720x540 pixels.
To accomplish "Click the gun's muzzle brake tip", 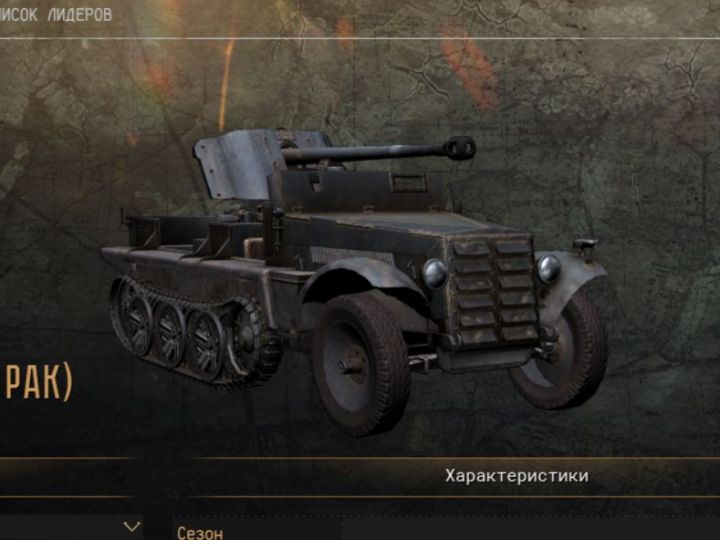I will [459, 148].
